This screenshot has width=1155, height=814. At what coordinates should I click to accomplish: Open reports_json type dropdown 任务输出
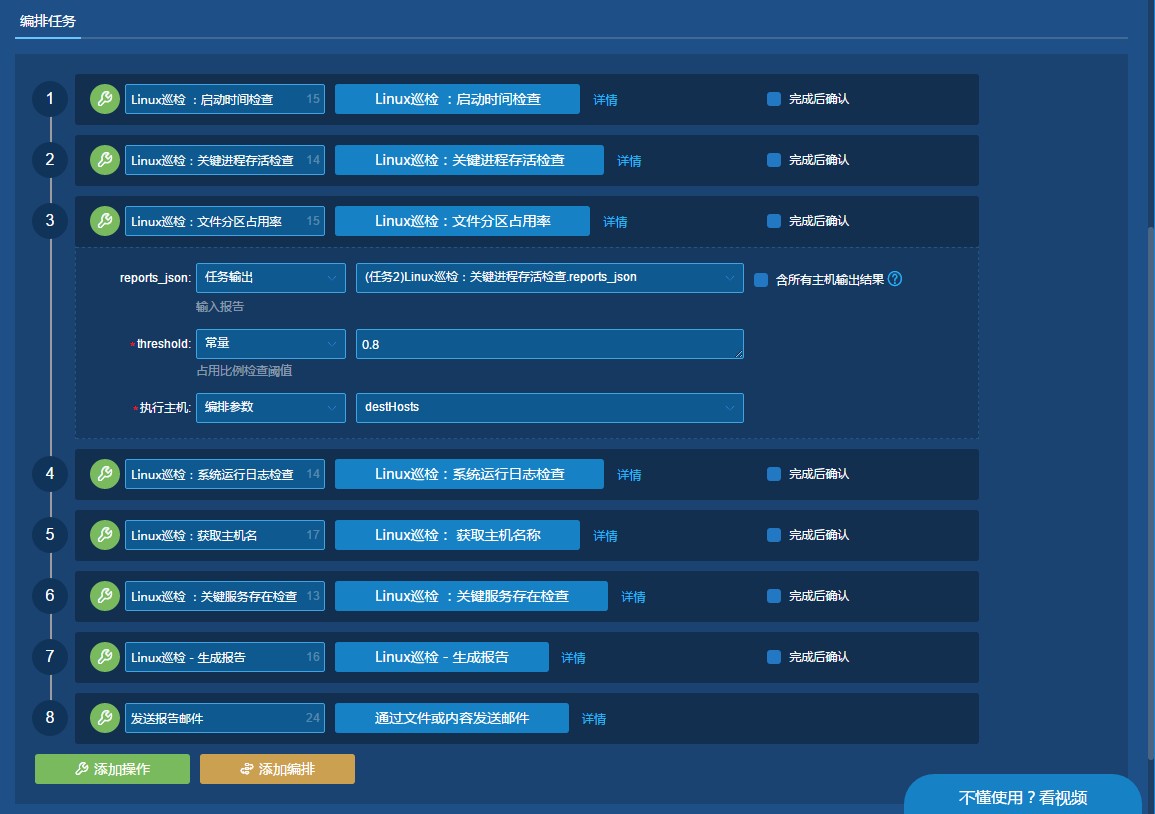tap(270, 278)
